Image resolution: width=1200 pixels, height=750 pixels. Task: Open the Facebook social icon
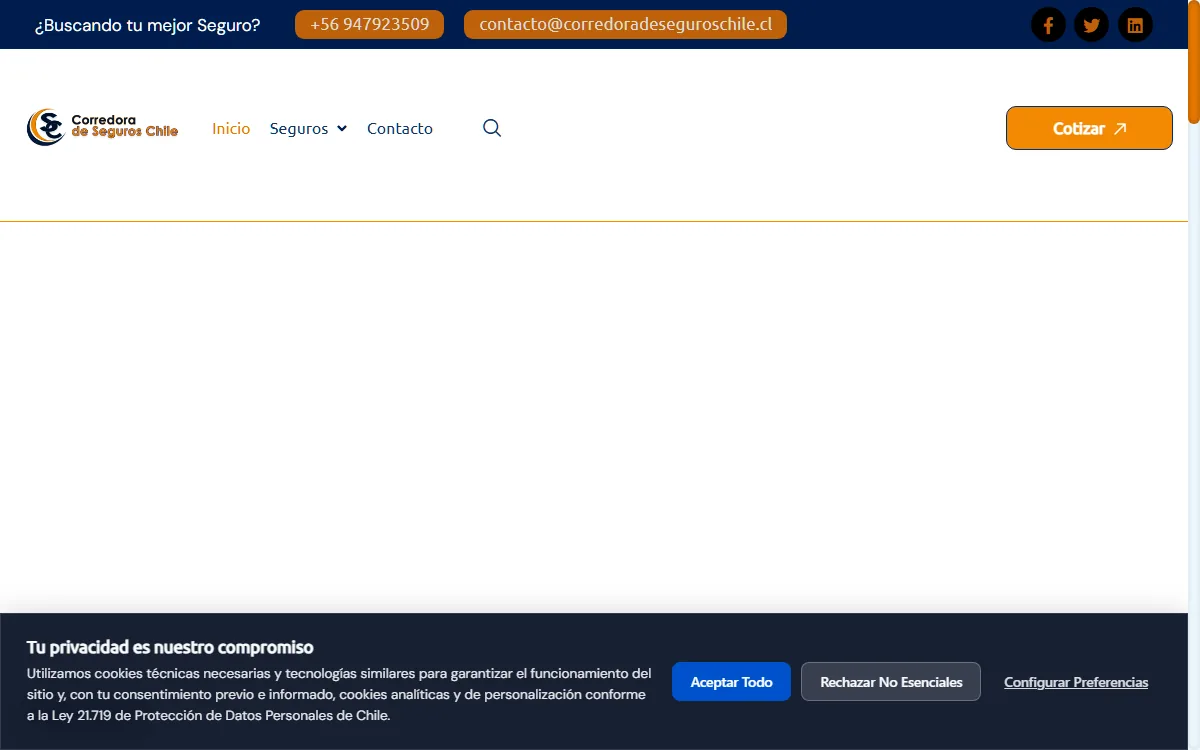point(1048,25)
